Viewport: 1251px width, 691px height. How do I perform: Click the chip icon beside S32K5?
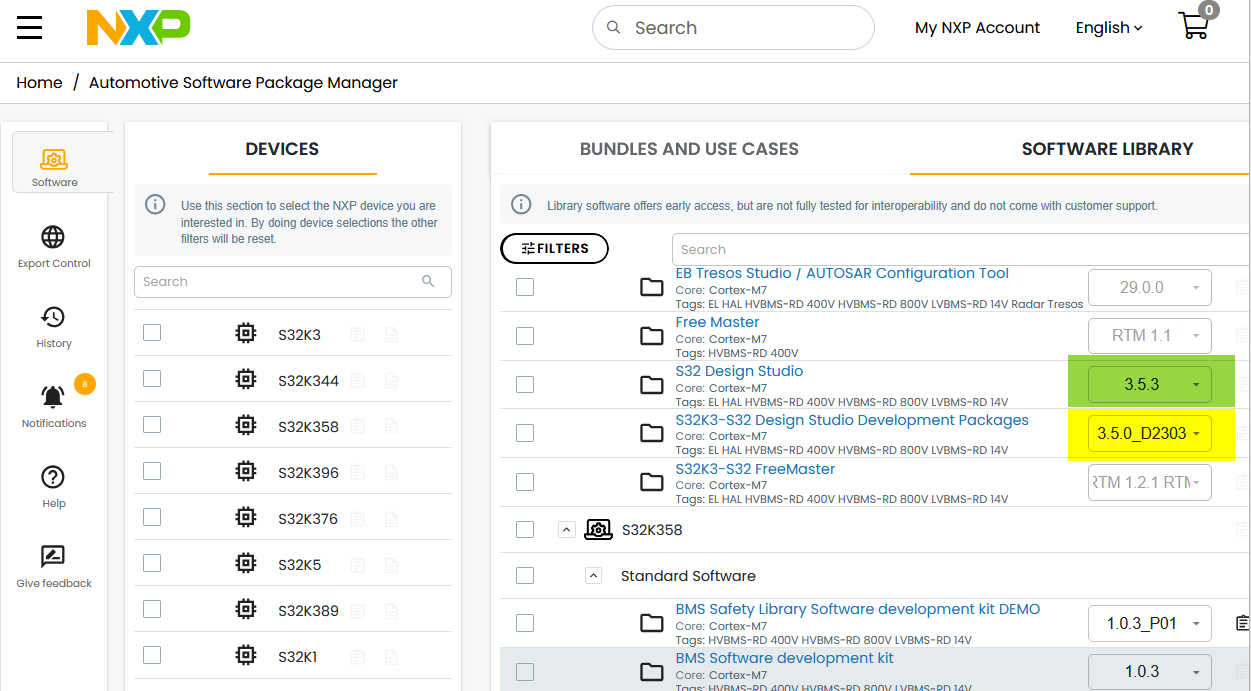click(x=246, y=564)
